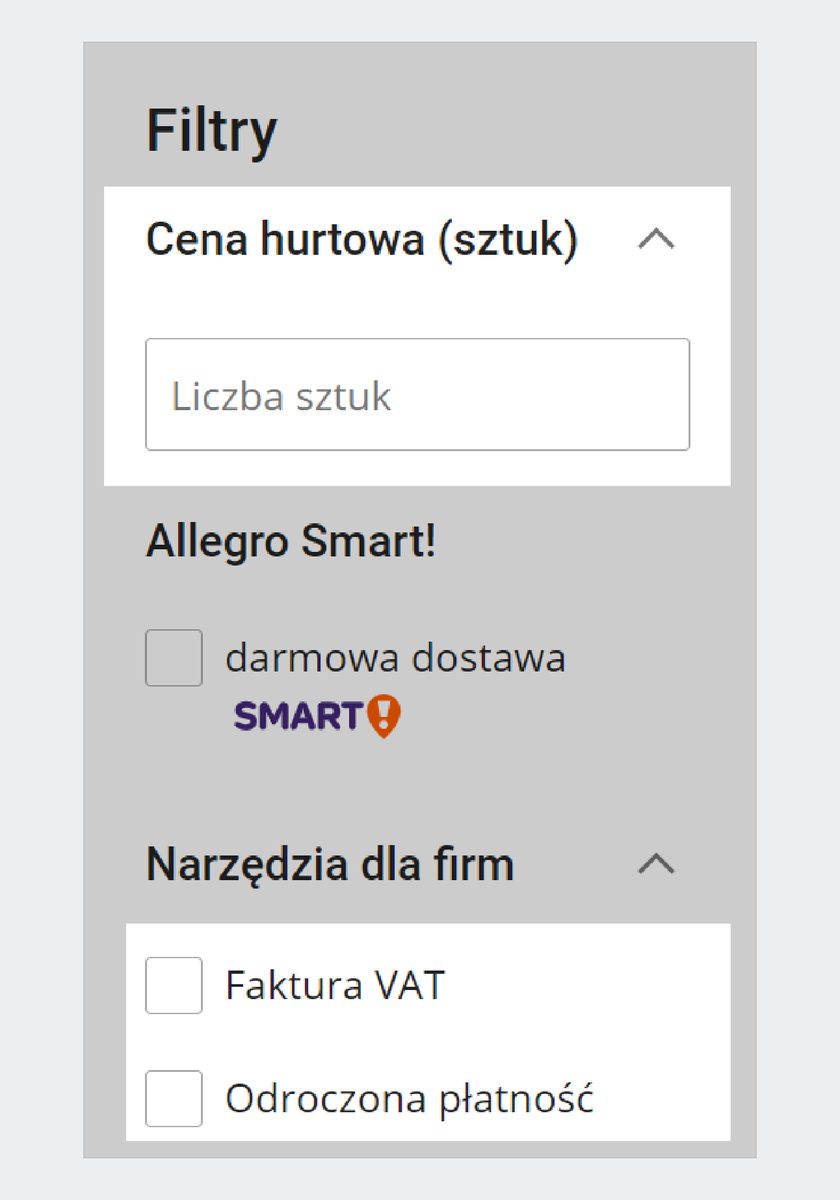Focus the Liczba sztuk input field
The height and width of the screenshot is (1200, 840).
tap(417, 395)
